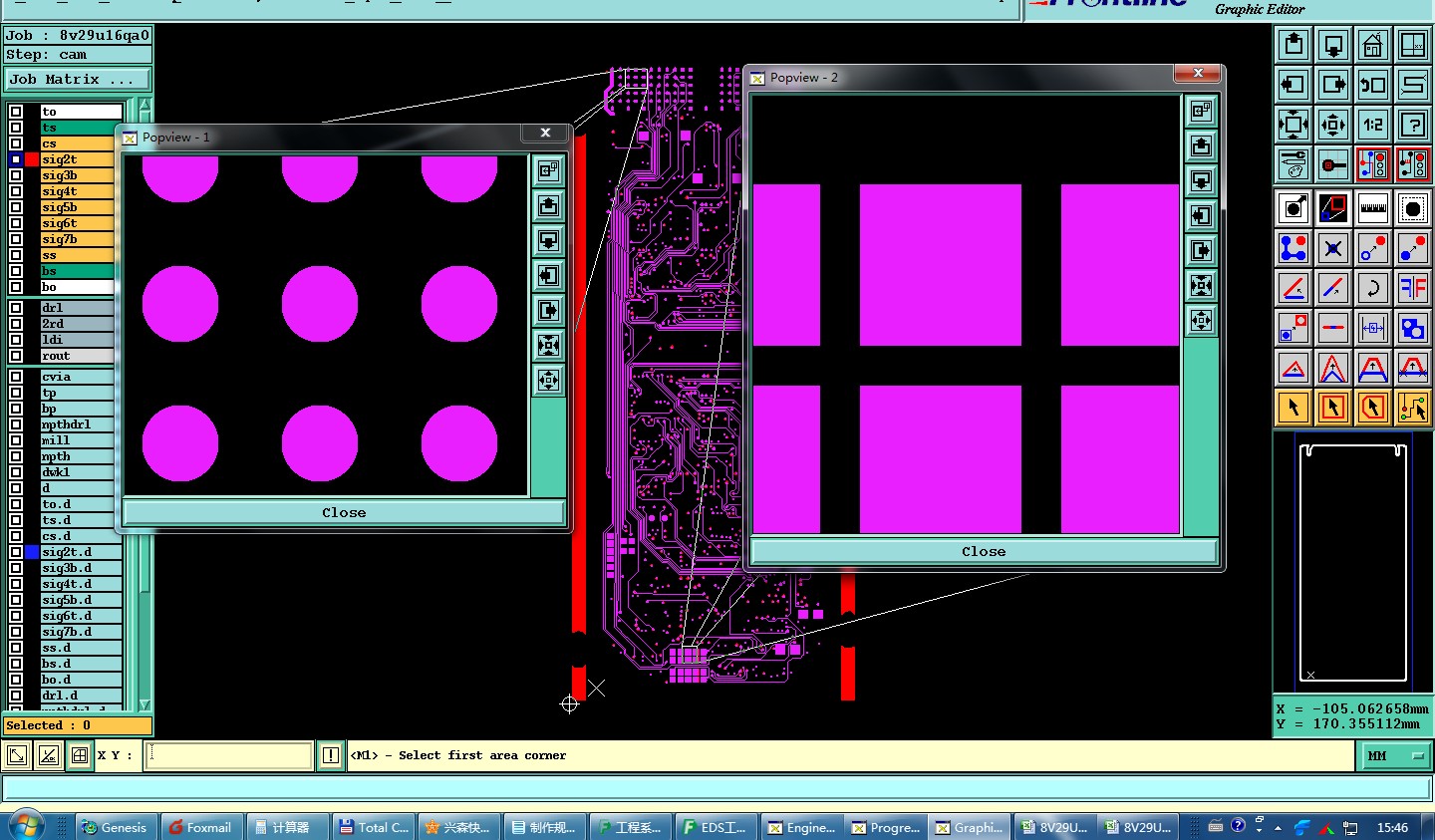Toggle visibility checkbox for layer sig2t

point(16,159)
